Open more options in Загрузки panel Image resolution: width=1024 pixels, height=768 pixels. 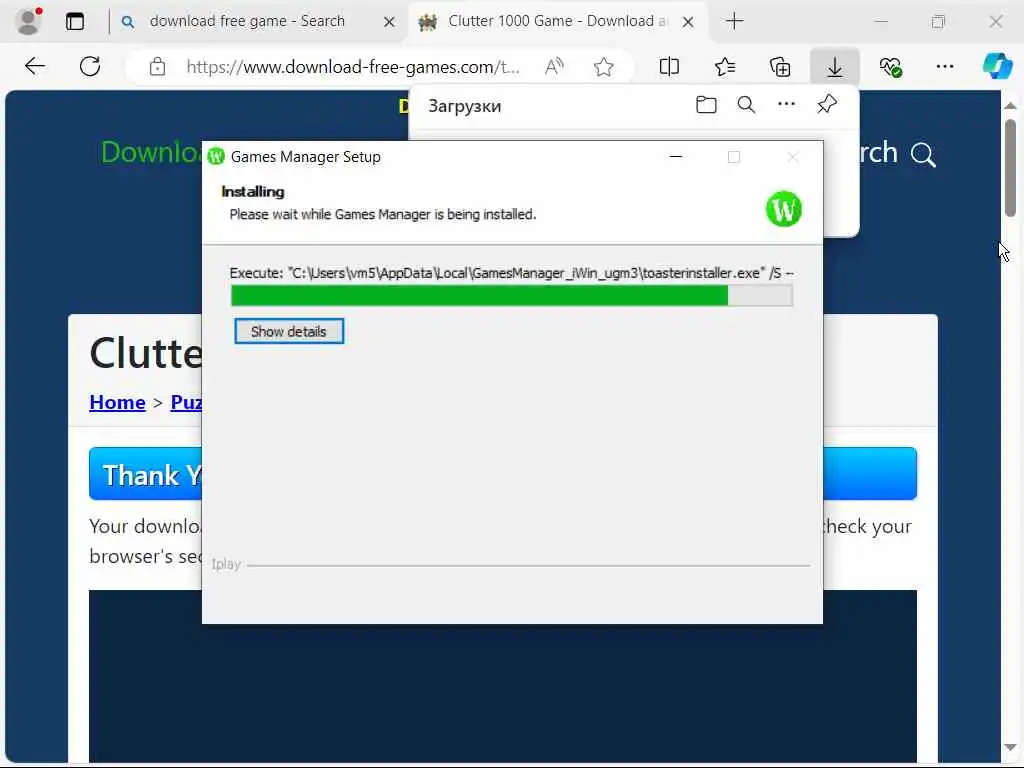786,104
